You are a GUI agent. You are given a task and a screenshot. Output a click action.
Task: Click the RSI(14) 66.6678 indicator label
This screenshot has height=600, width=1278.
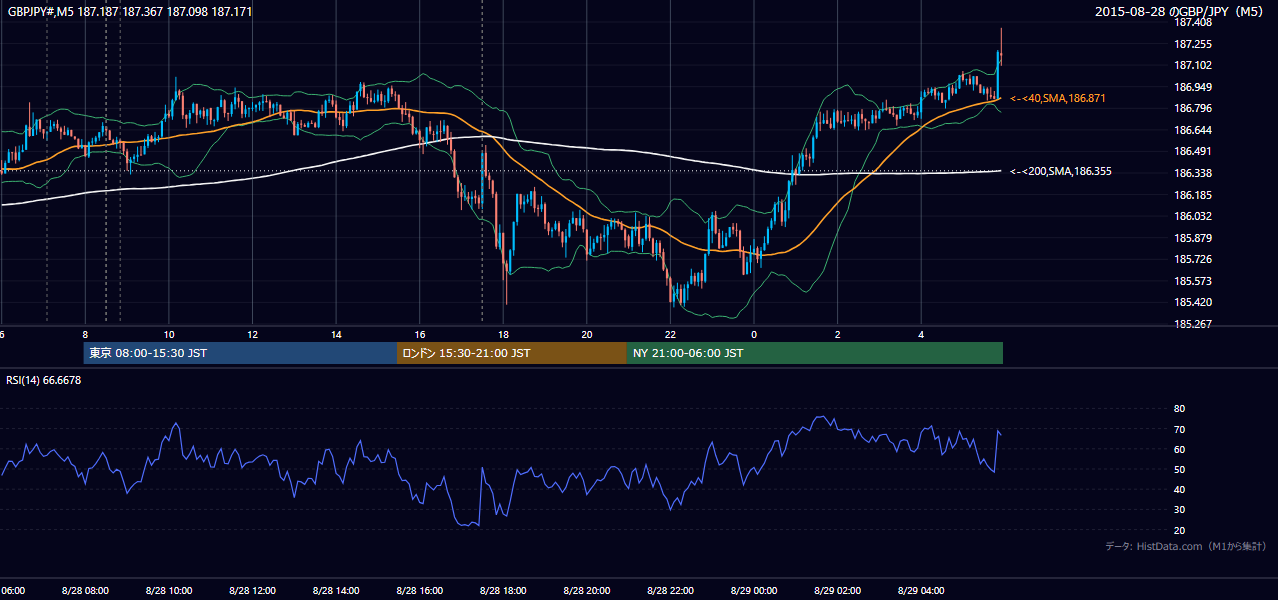44,380
